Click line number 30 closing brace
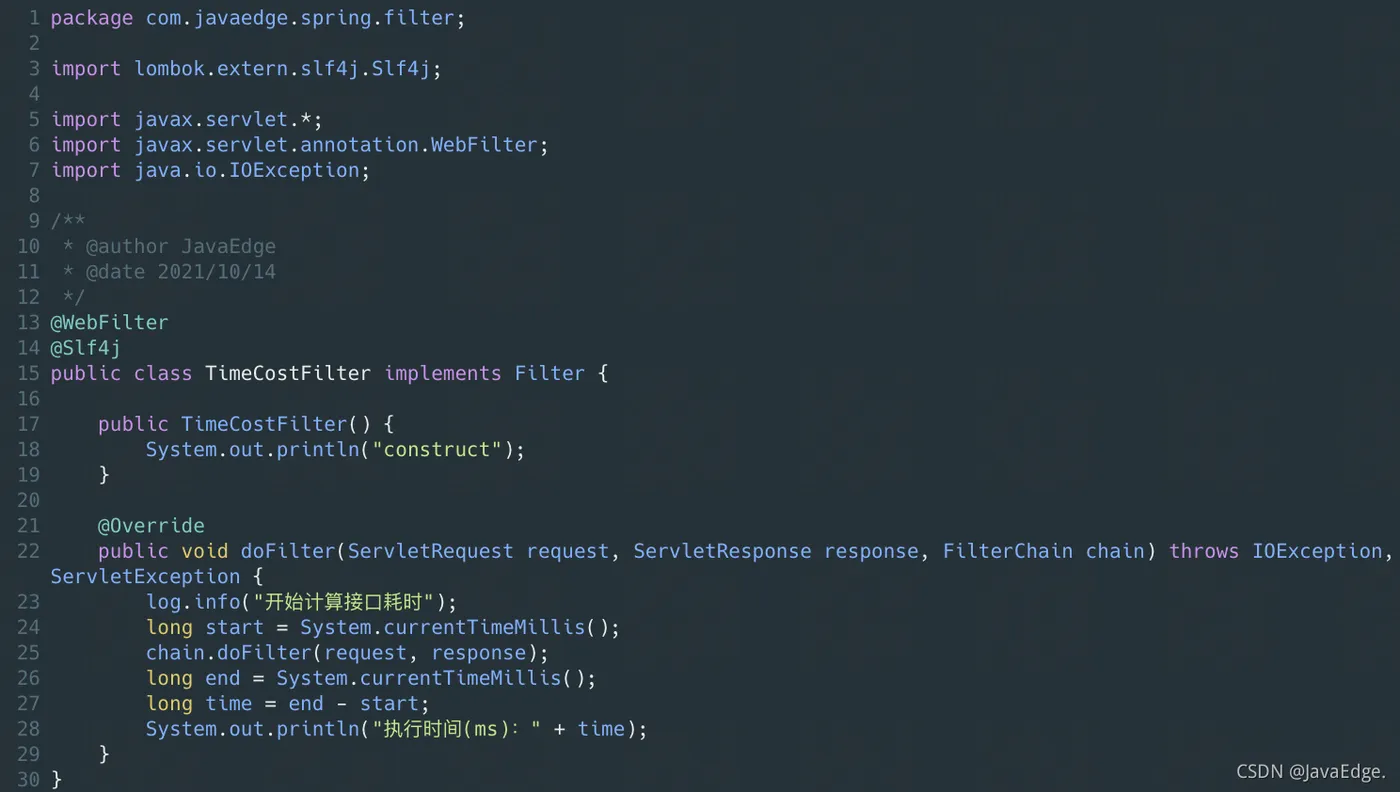The image size is (1400, 792). pos(56,779)
